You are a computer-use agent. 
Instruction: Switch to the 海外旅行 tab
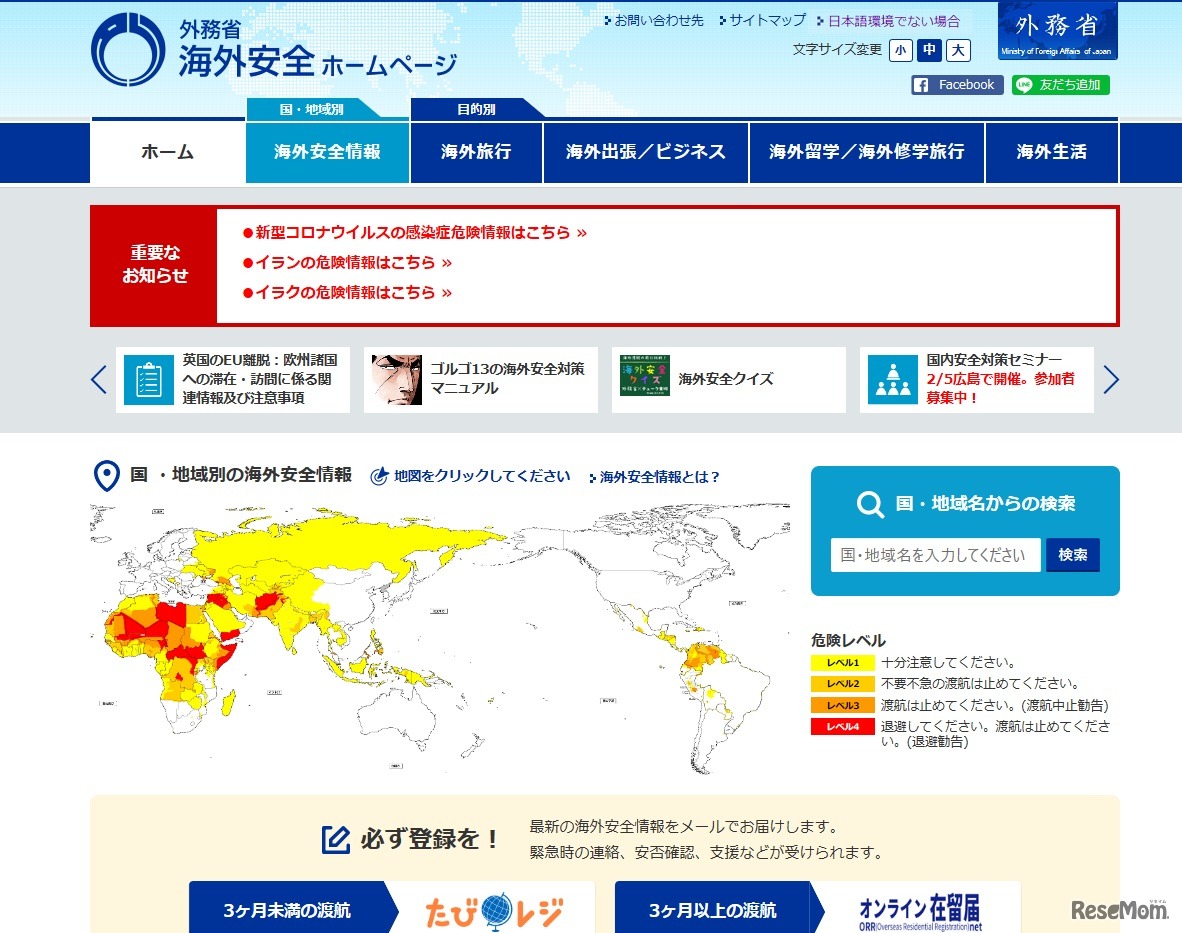[475, 152]
